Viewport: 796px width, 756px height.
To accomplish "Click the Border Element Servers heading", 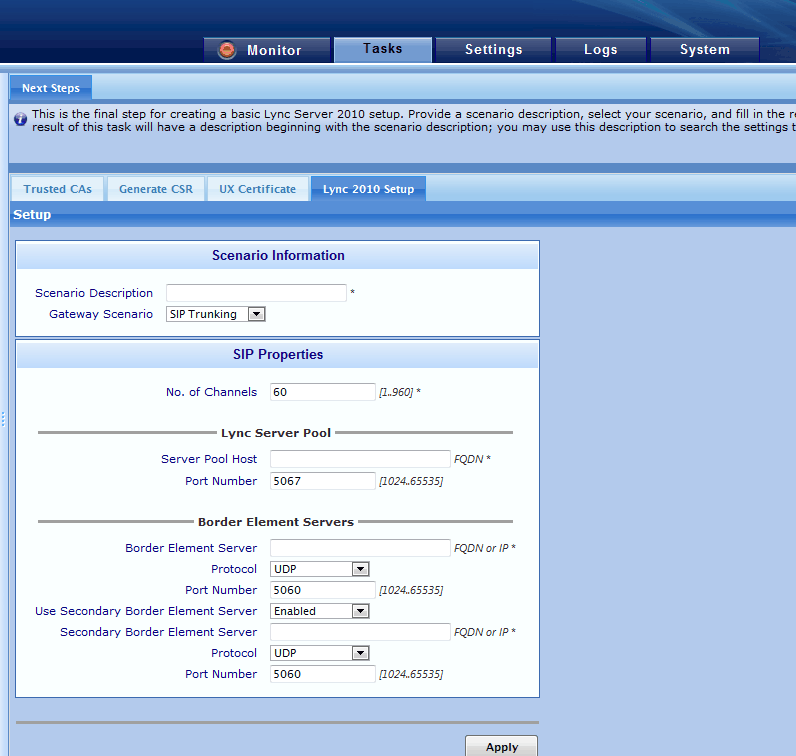I will pos(276,522).
